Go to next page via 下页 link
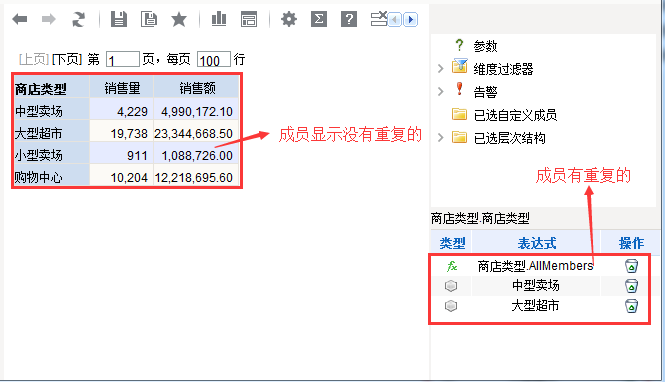This screenshot has height=382, width=665. [67, 59]
